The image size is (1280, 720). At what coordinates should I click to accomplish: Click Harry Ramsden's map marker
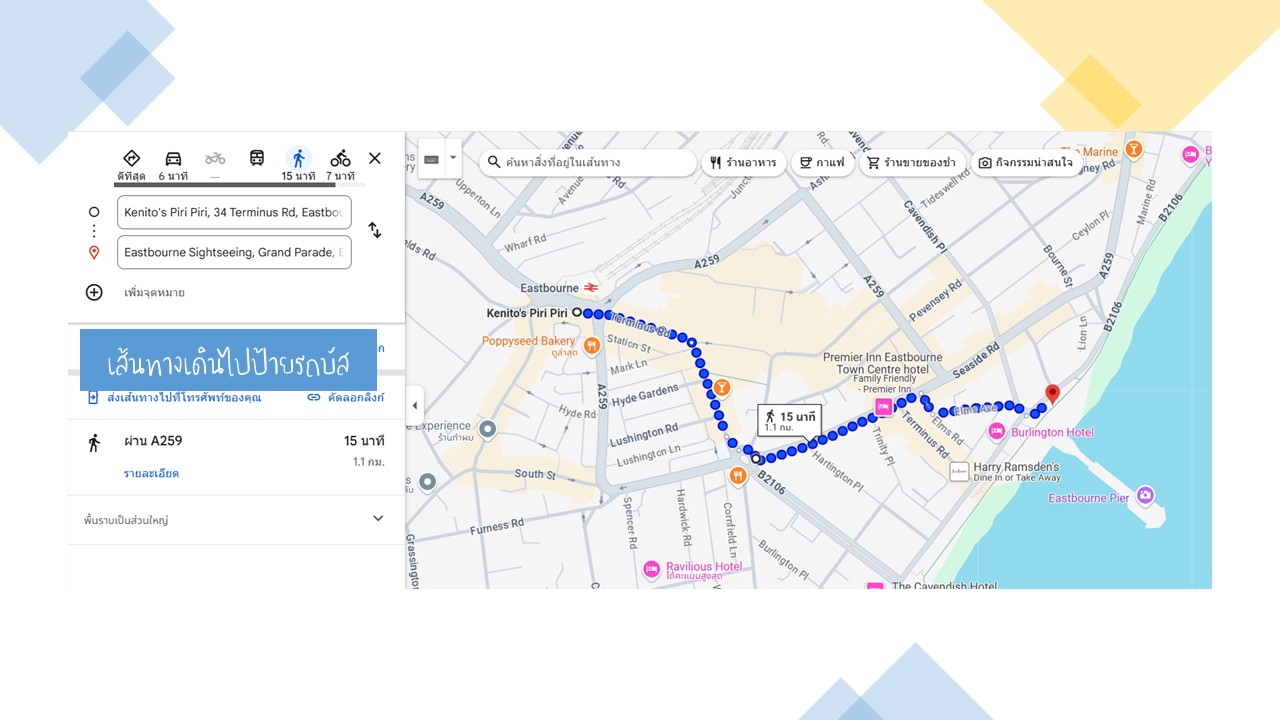[959, 472]
